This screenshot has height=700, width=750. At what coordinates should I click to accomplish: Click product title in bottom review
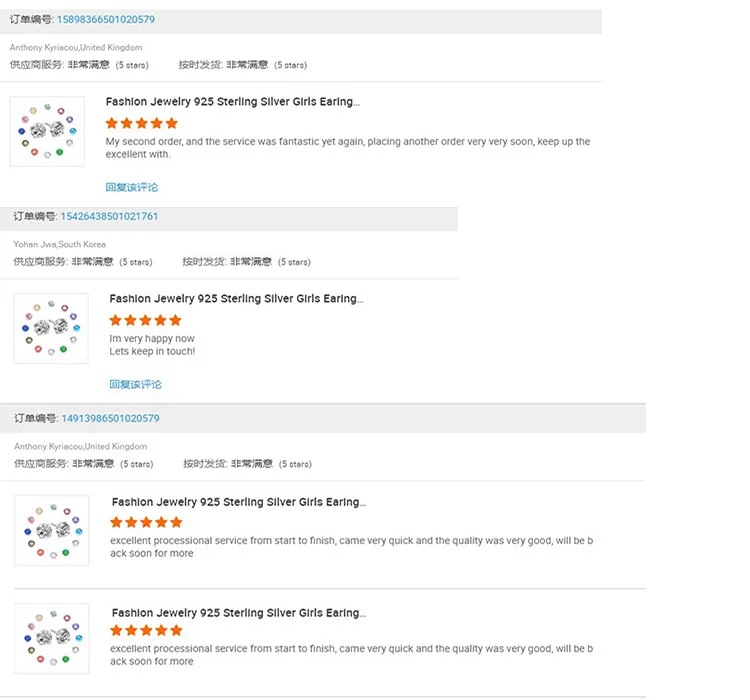click(239, 613)
